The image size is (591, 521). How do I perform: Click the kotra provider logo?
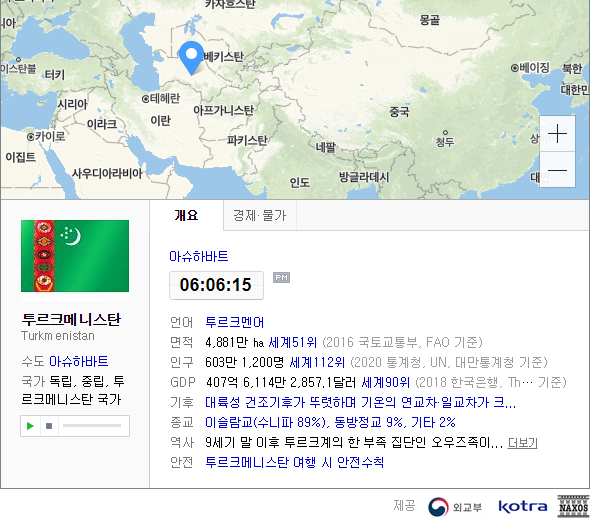pos(523,506)
